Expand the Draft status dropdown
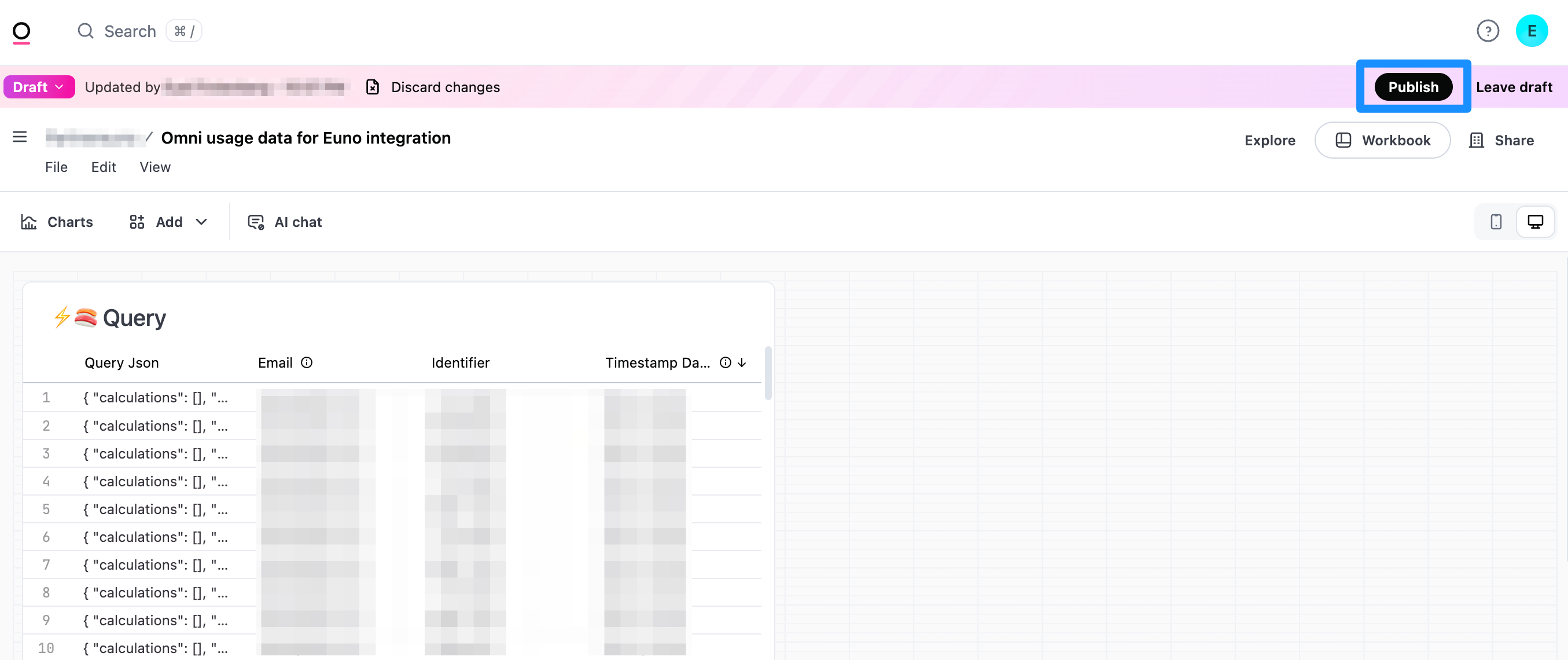Viewport: 1568px width, 660px height. click(x=39, y=87)
